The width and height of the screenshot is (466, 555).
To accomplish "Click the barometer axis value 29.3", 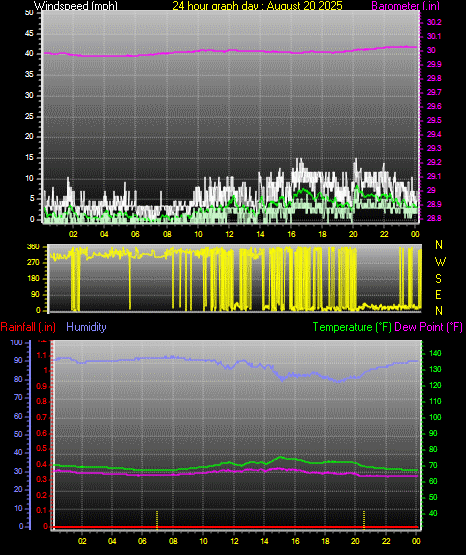I will [x=434, y=148].
